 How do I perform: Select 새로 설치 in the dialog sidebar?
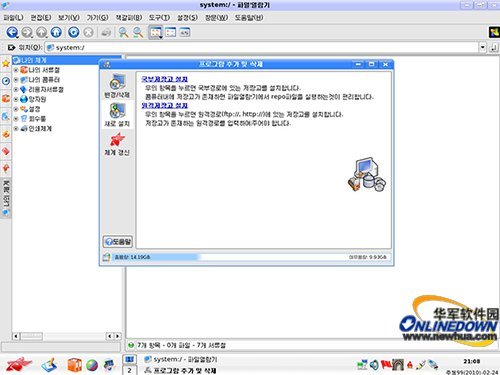pyautogui.click(x=117, y=115)
